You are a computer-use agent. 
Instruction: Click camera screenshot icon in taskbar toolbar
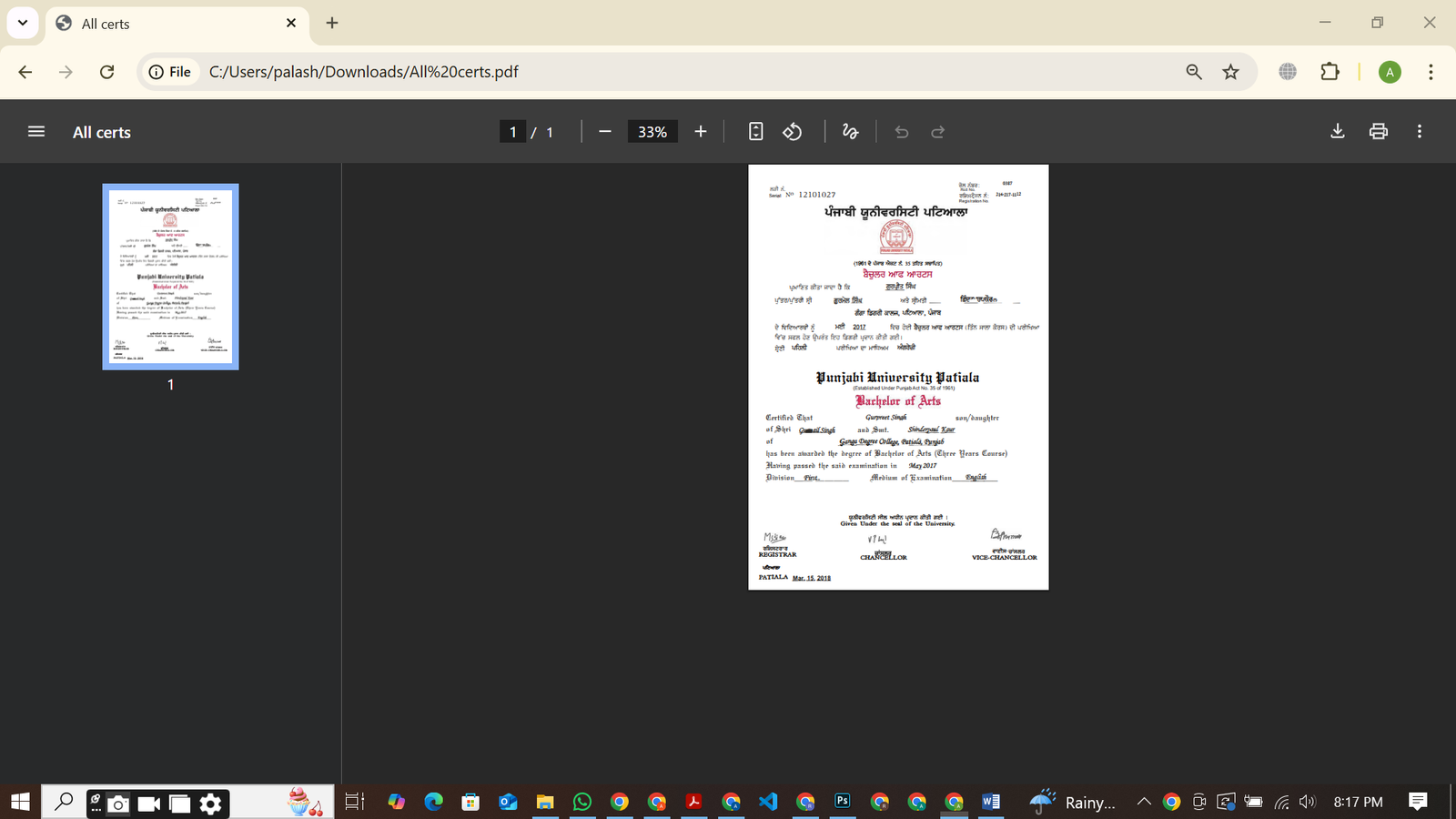118,804
